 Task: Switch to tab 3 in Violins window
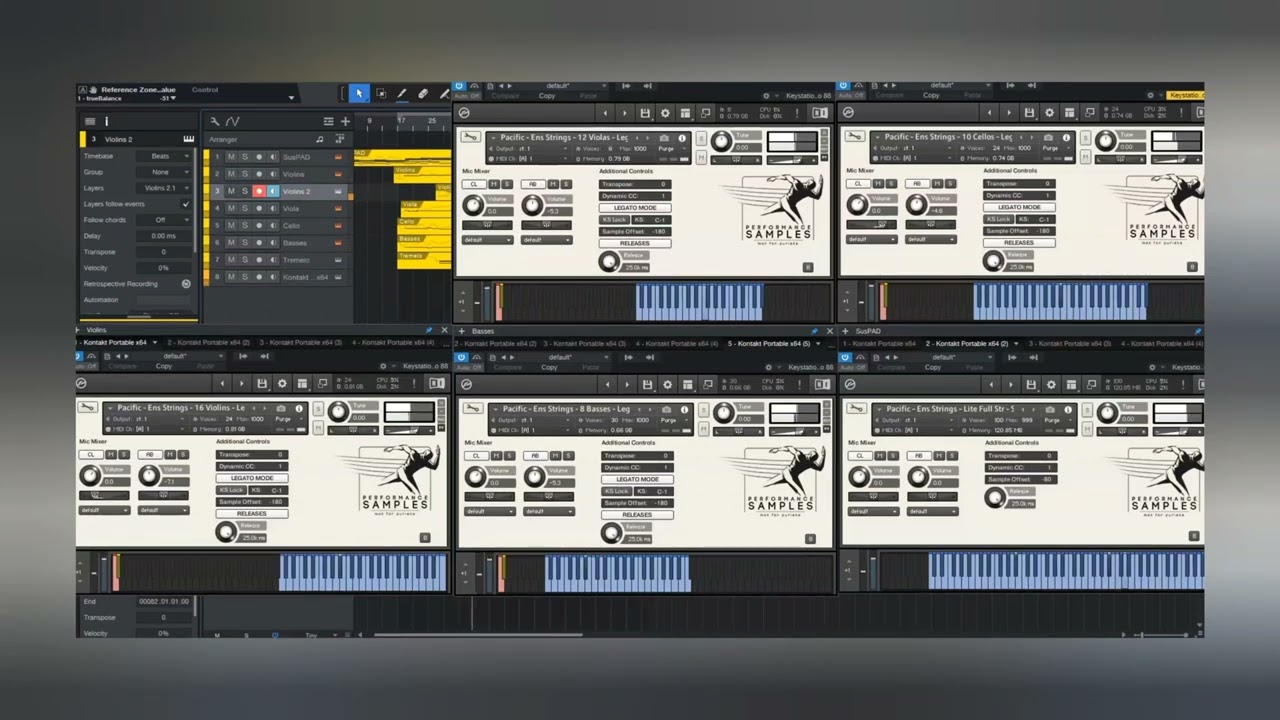point(301,343)
